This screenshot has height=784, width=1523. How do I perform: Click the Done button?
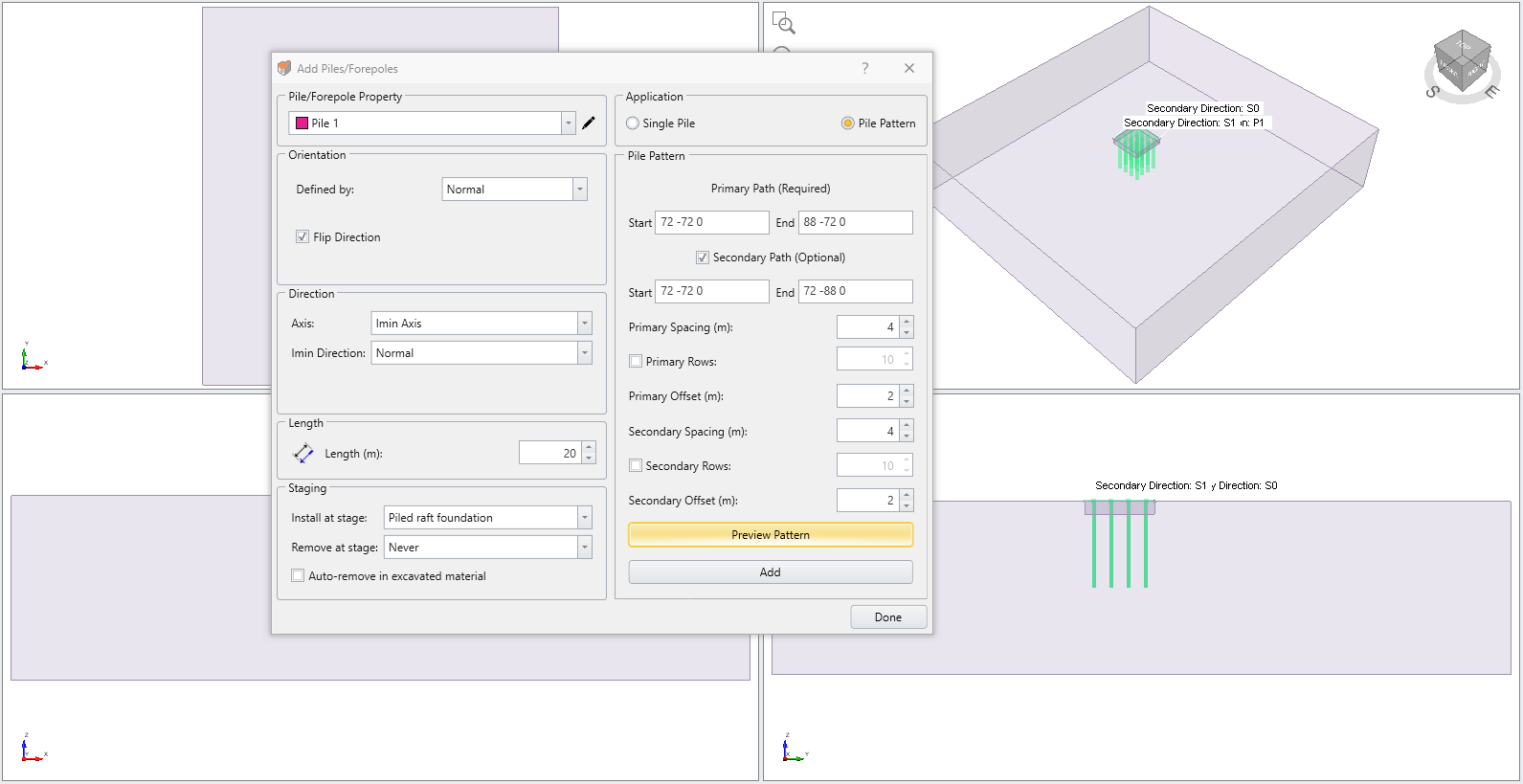click(x=888, y=617)
